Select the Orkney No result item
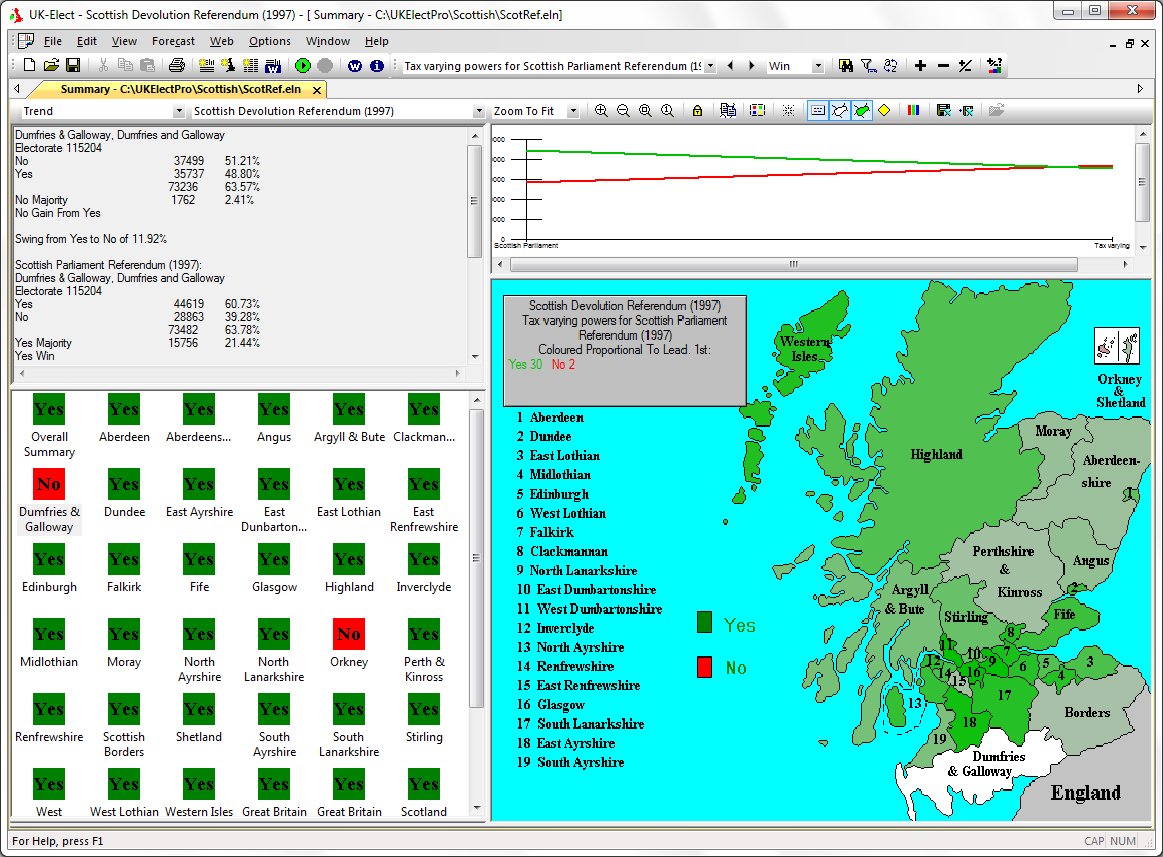 click(x=349, y=634)
